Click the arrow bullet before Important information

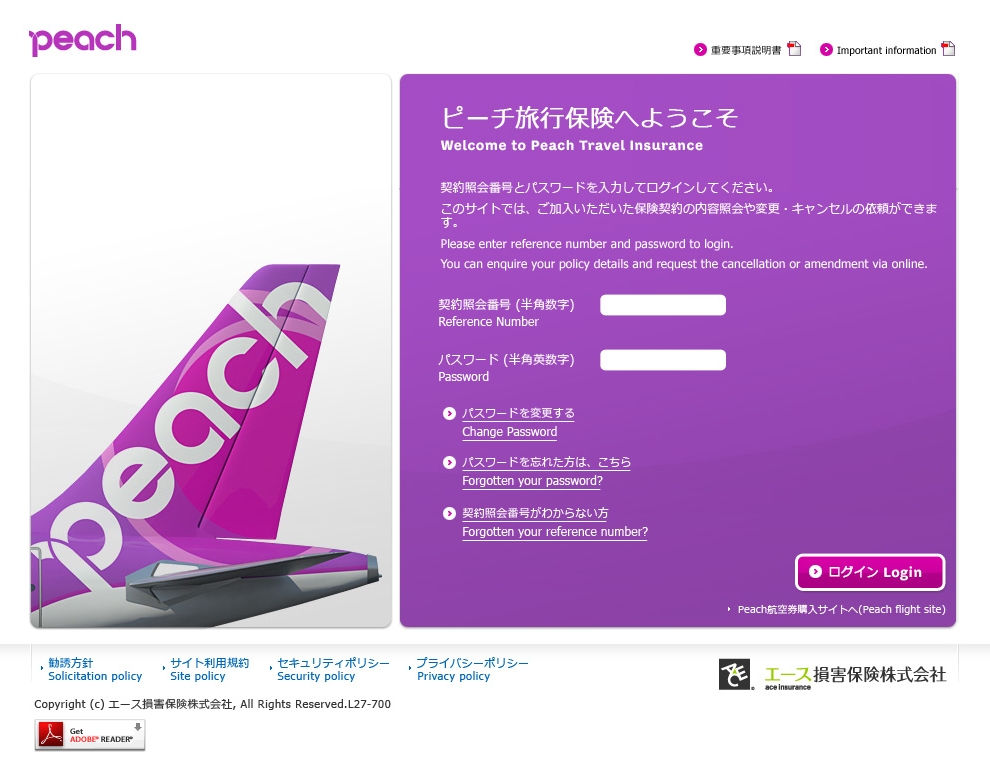826,49
